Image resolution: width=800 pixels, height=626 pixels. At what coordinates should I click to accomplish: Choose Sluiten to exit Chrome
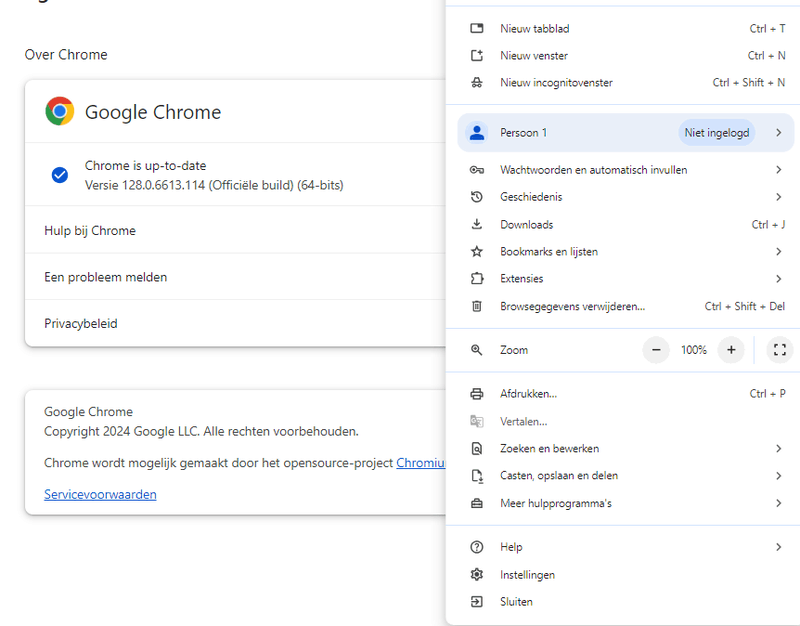(x=516, y=602)
